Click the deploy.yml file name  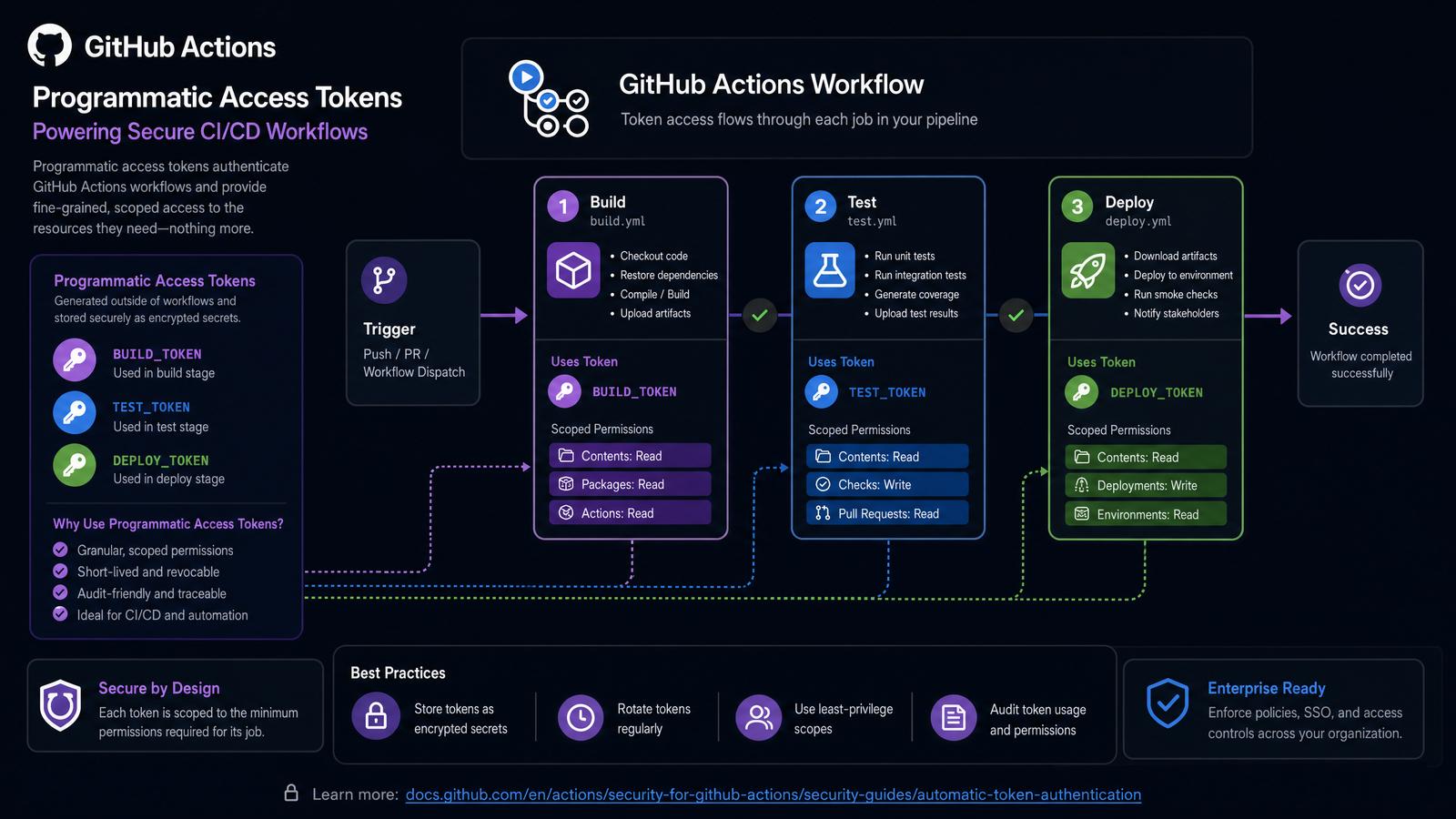1138,221
